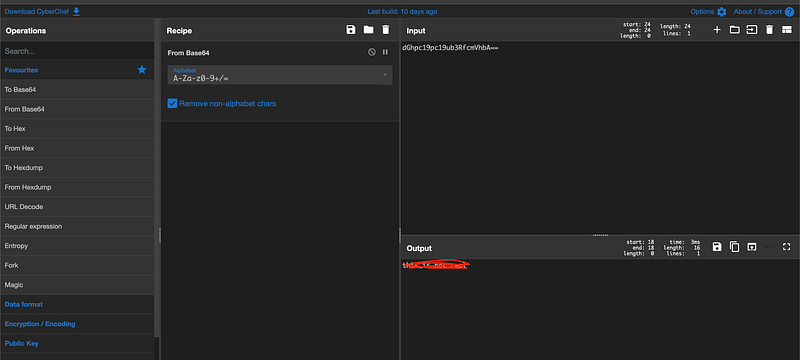Select the To Hexdump operation

(77, 168)
